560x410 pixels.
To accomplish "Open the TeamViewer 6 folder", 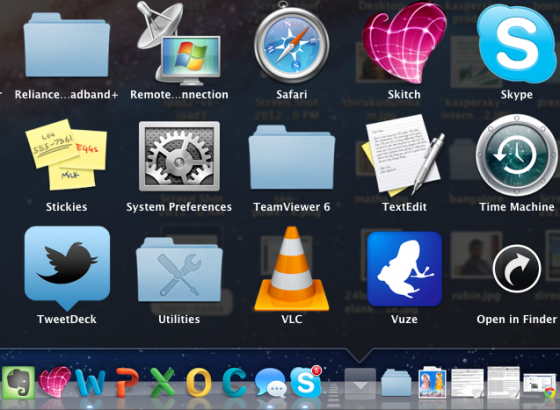I will tap(291, 158).
